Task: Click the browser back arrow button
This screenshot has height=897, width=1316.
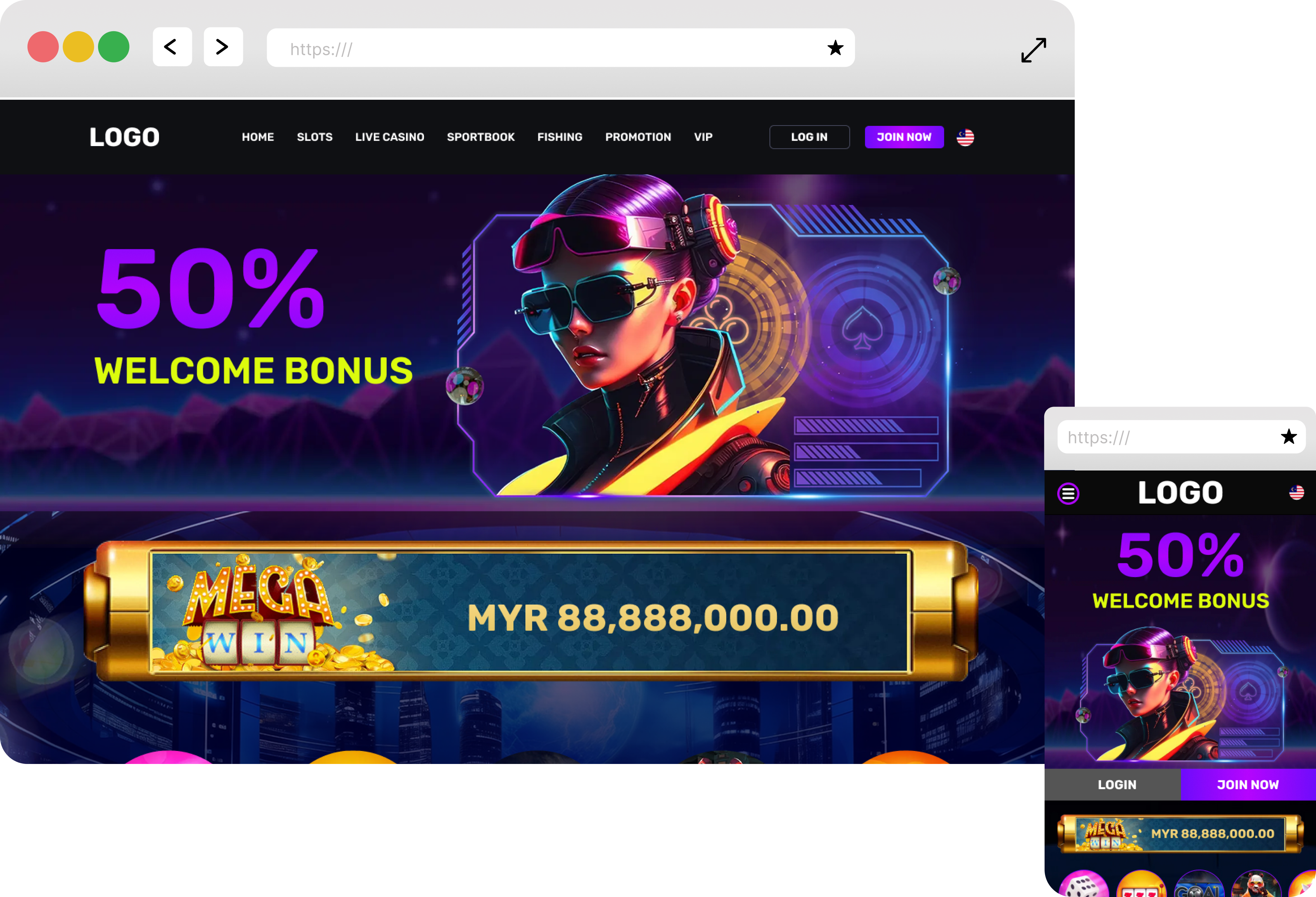Action: (x=172, y=47)
